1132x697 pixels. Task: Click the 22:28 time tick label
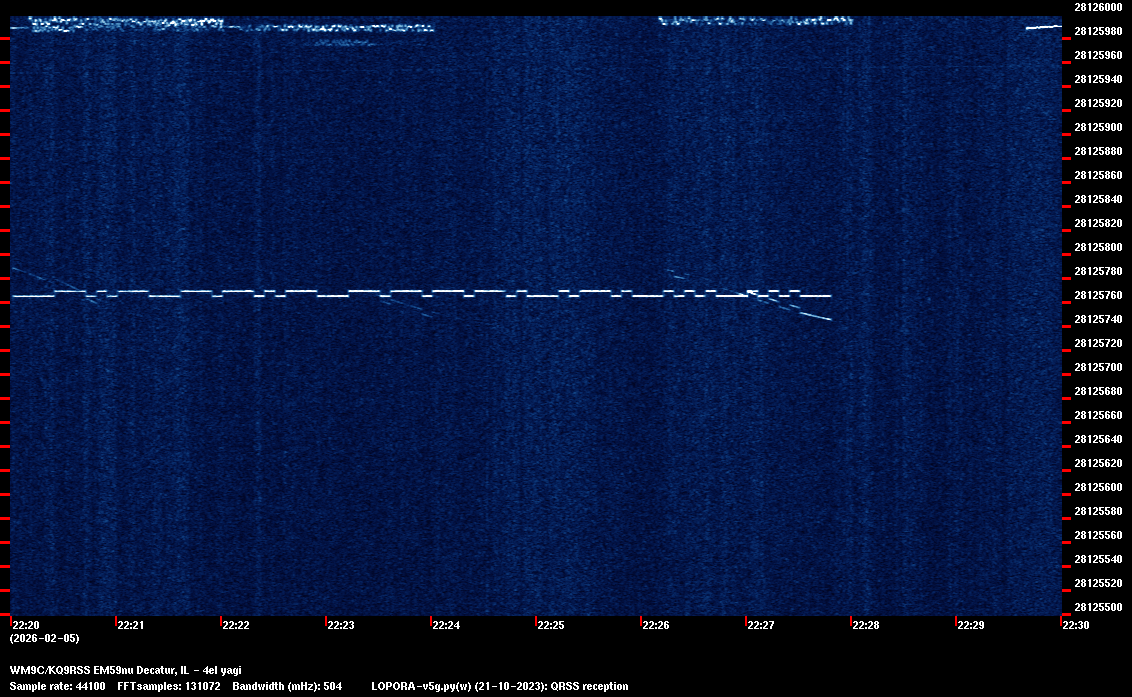865,626
